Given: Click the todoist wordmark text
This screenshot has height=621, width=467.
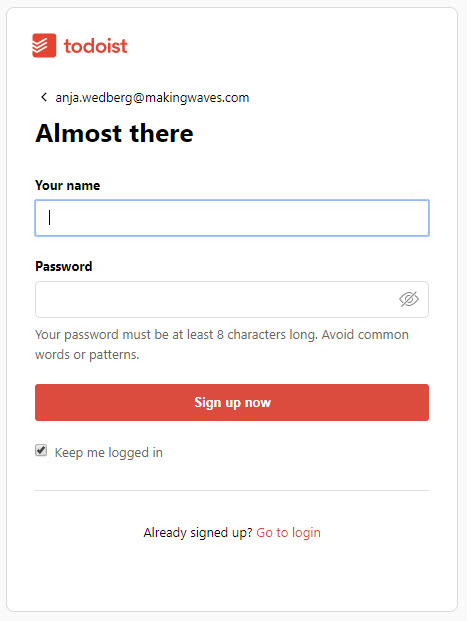Looking at the screenshot, I should click(x=95, y=46).
